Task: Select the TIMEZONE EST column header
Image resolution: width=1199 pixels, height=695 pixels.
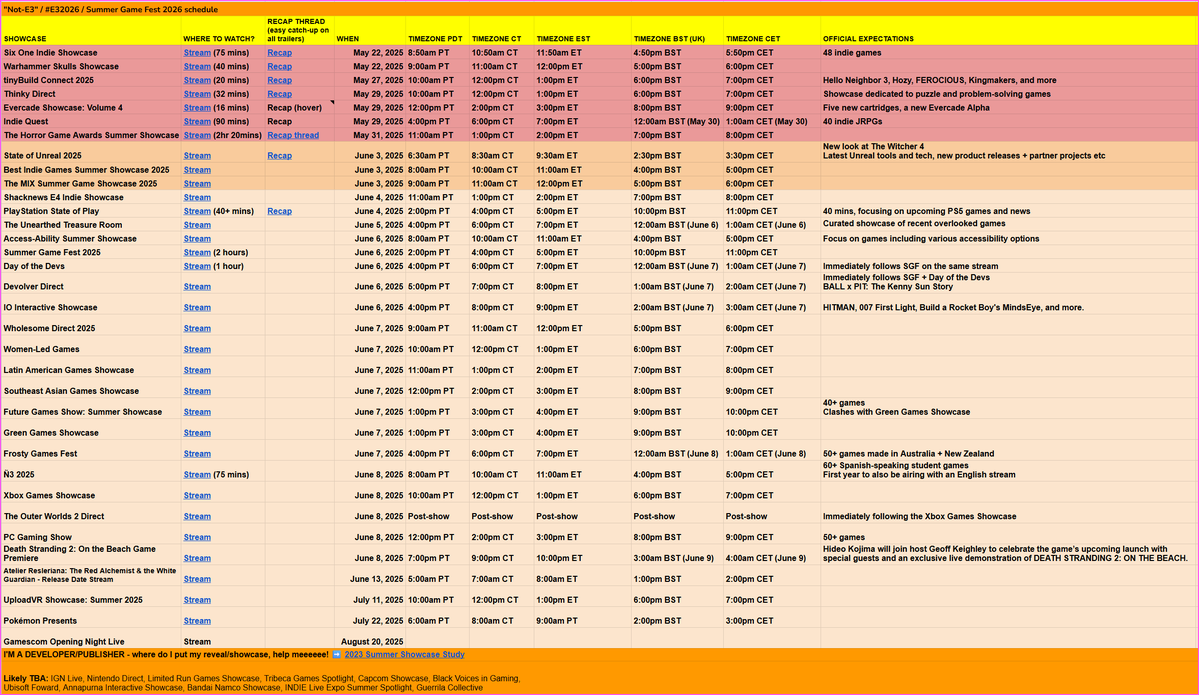Action: [x=583, y=31]
